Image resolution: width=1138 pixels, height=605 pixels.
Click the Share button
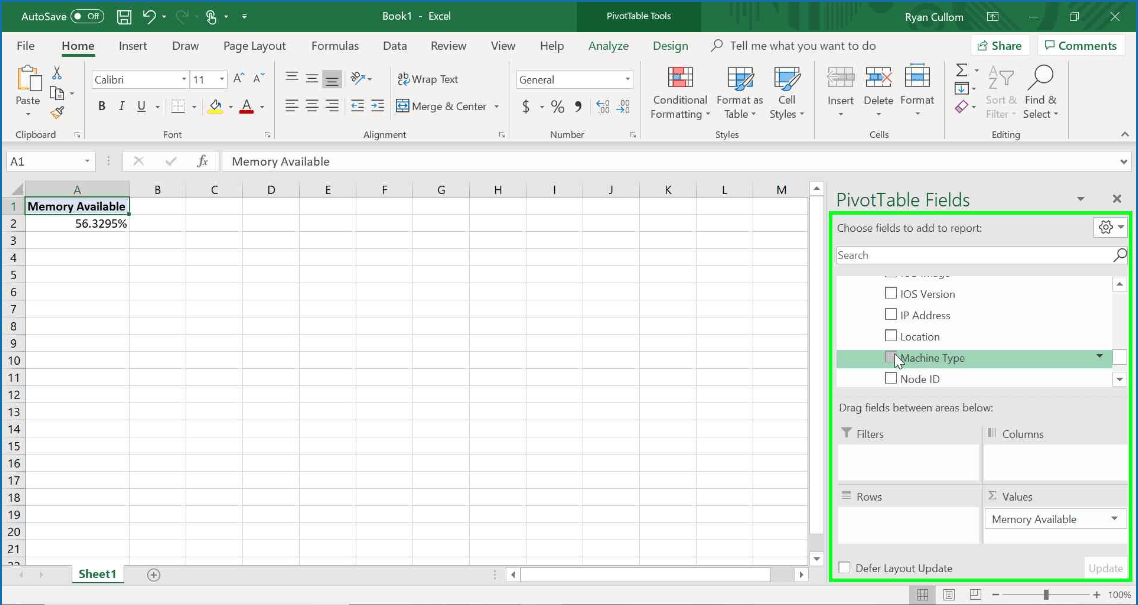(x=999, y=46)
